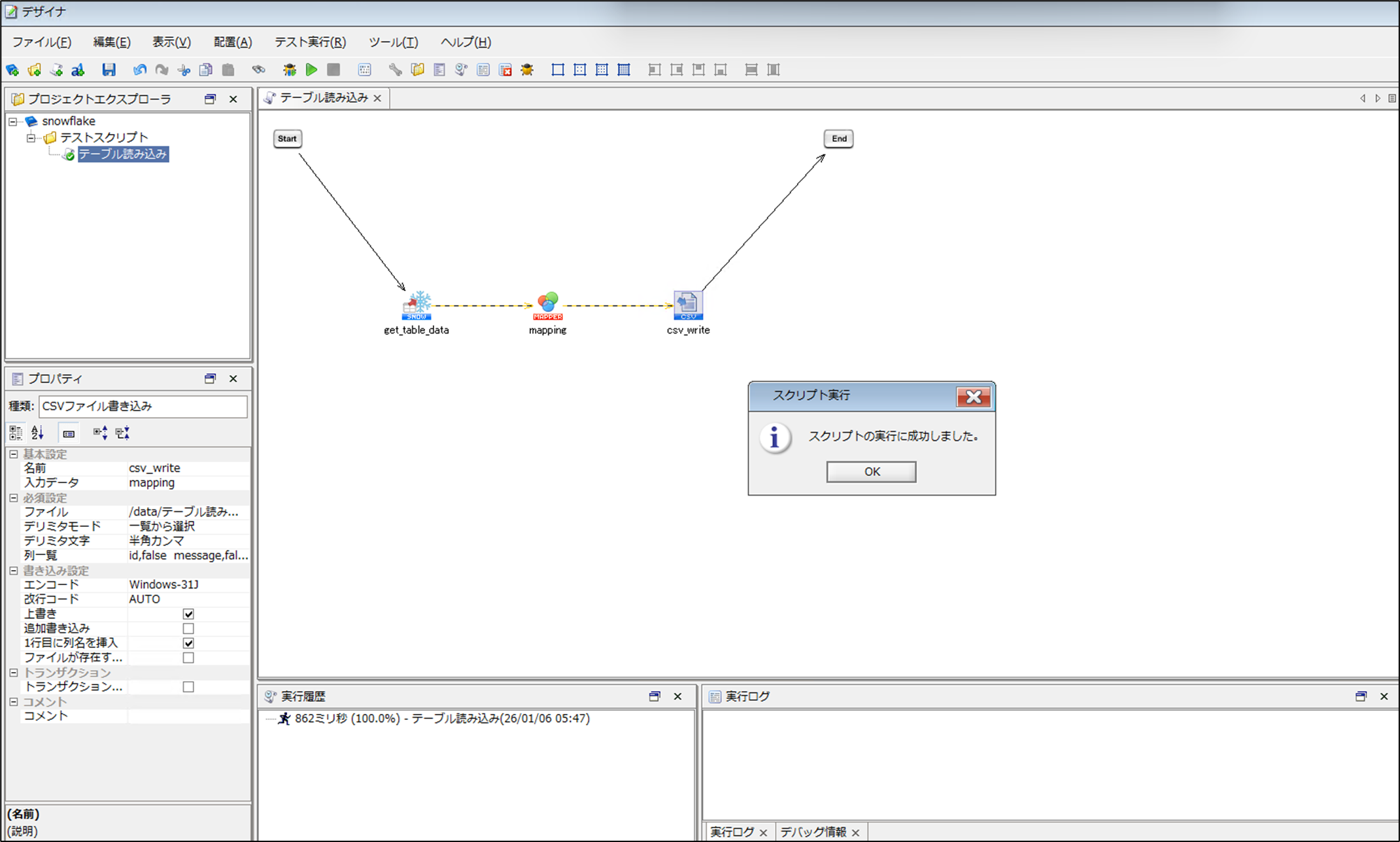Select the 862ミリ秒 execution history entry

tap(442, 718)
